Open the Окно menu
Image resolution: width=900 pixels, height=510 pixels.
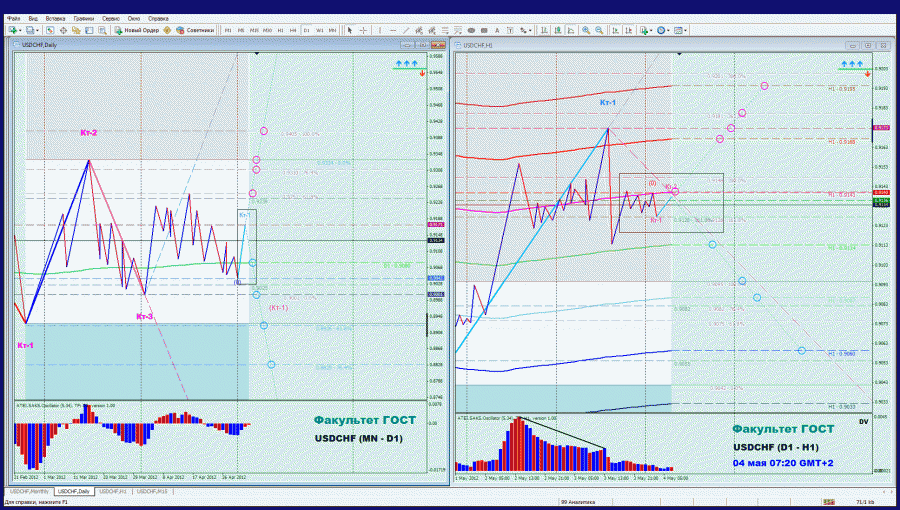pos(134,18)
